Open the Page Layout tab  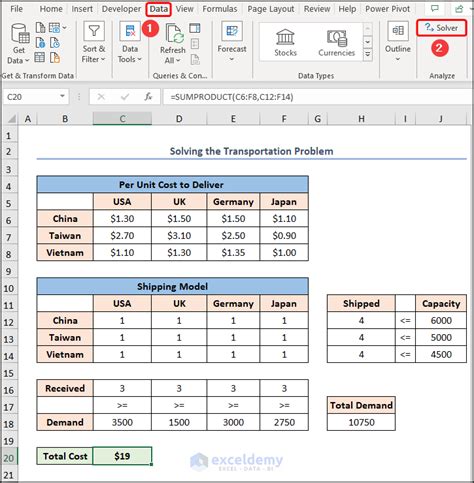click(271, 9)
